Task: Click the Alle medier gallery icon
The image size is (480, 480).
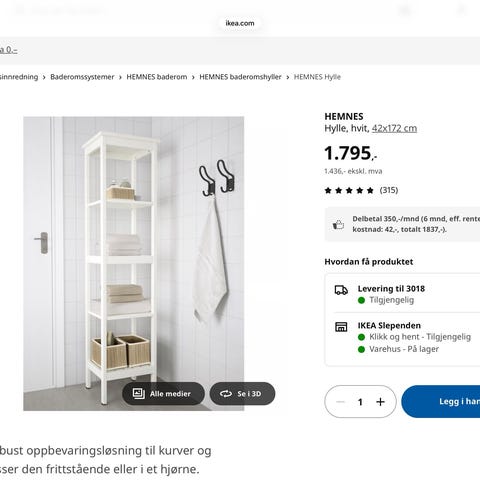Action: coord(138,394)
